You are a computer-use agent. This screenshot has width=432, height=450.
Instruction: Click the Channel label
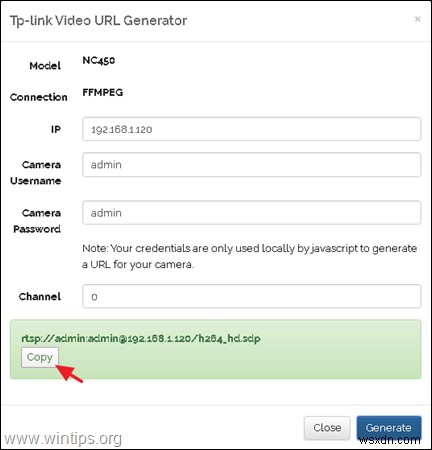[x=40, y=296]
